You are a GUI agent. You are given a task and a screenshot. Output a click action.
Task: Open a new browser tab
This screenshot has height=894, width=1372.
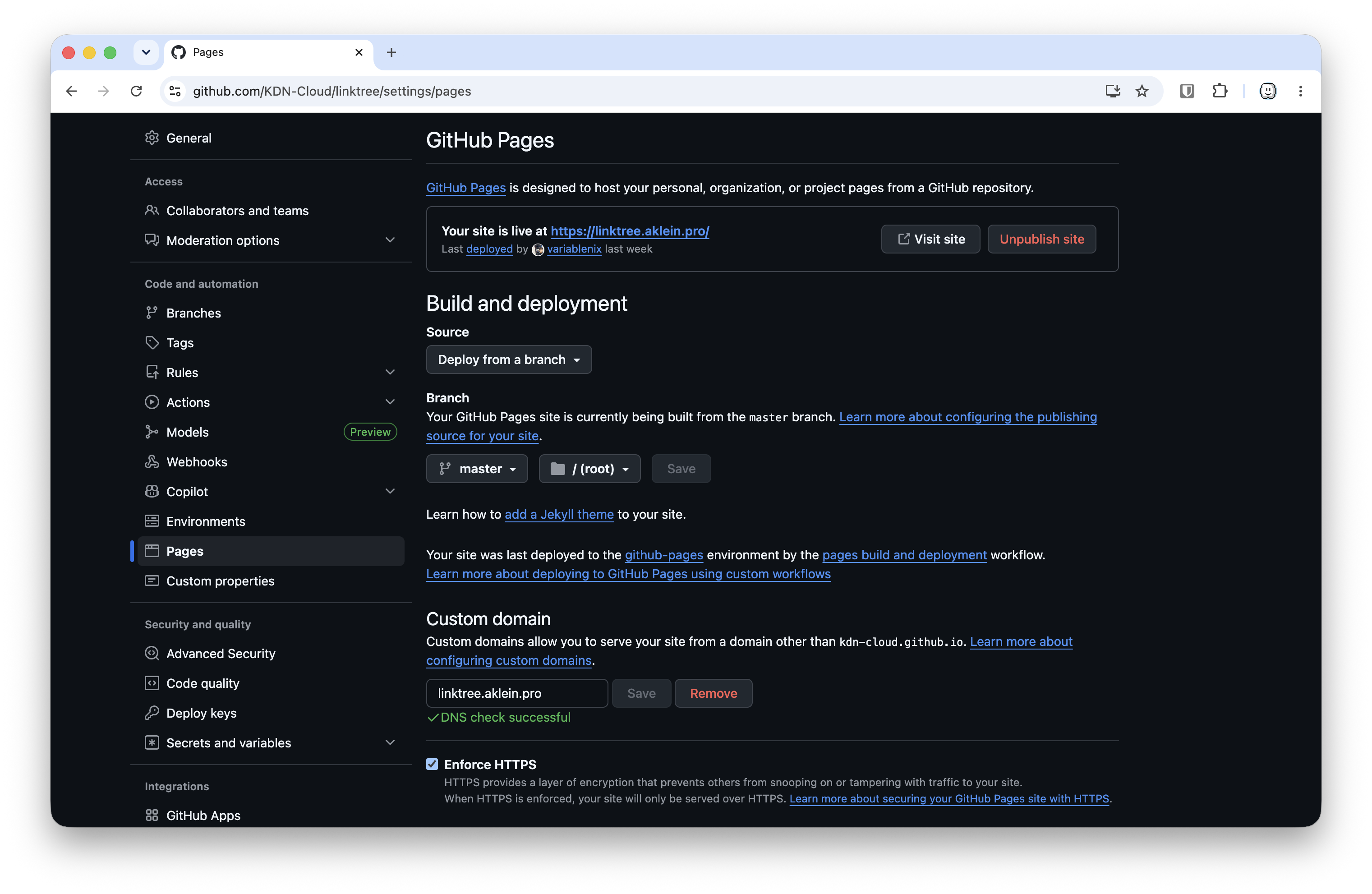click(391, 52)
